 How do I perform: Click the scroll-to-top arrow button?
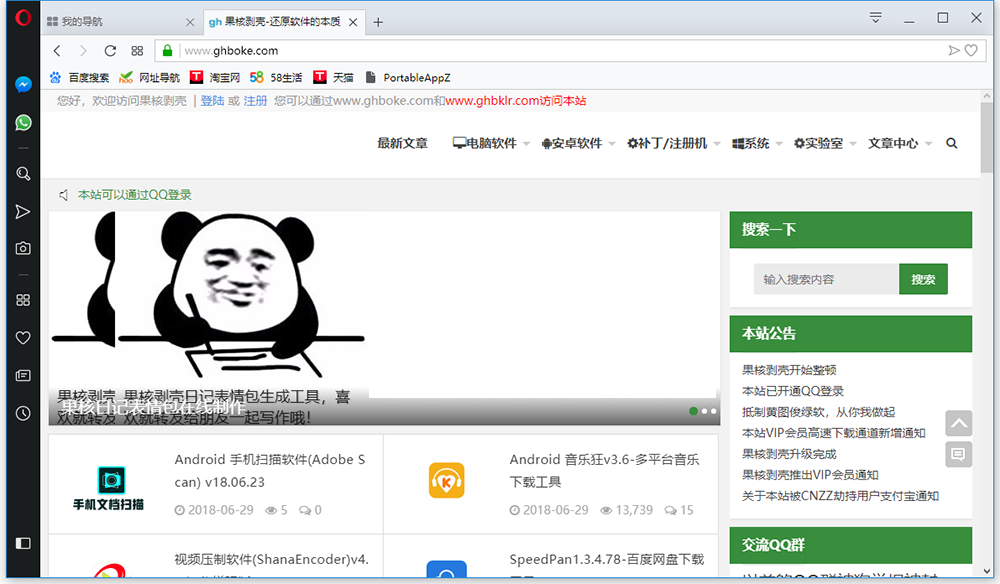click(x=958, y=423)
